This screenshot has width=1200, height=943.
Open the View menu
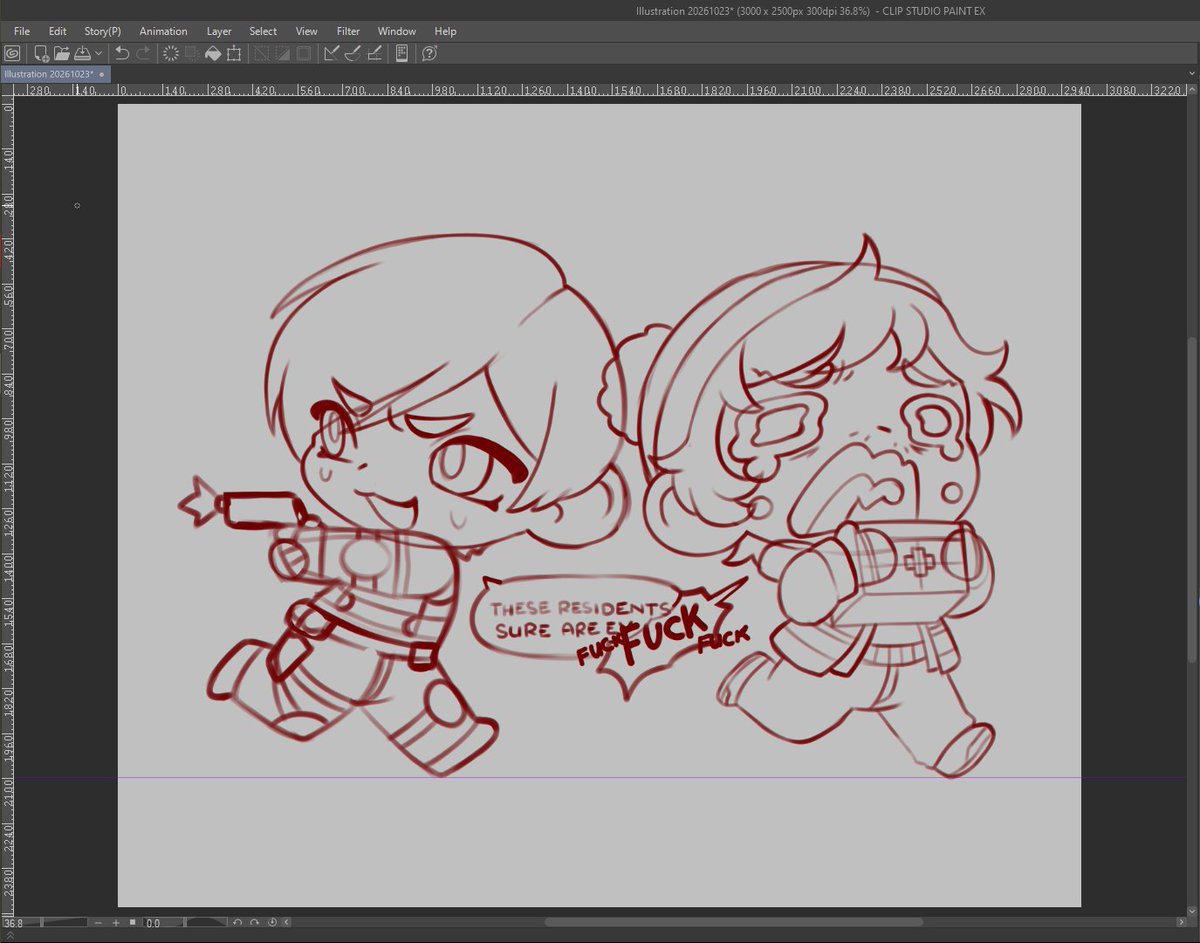307,31
